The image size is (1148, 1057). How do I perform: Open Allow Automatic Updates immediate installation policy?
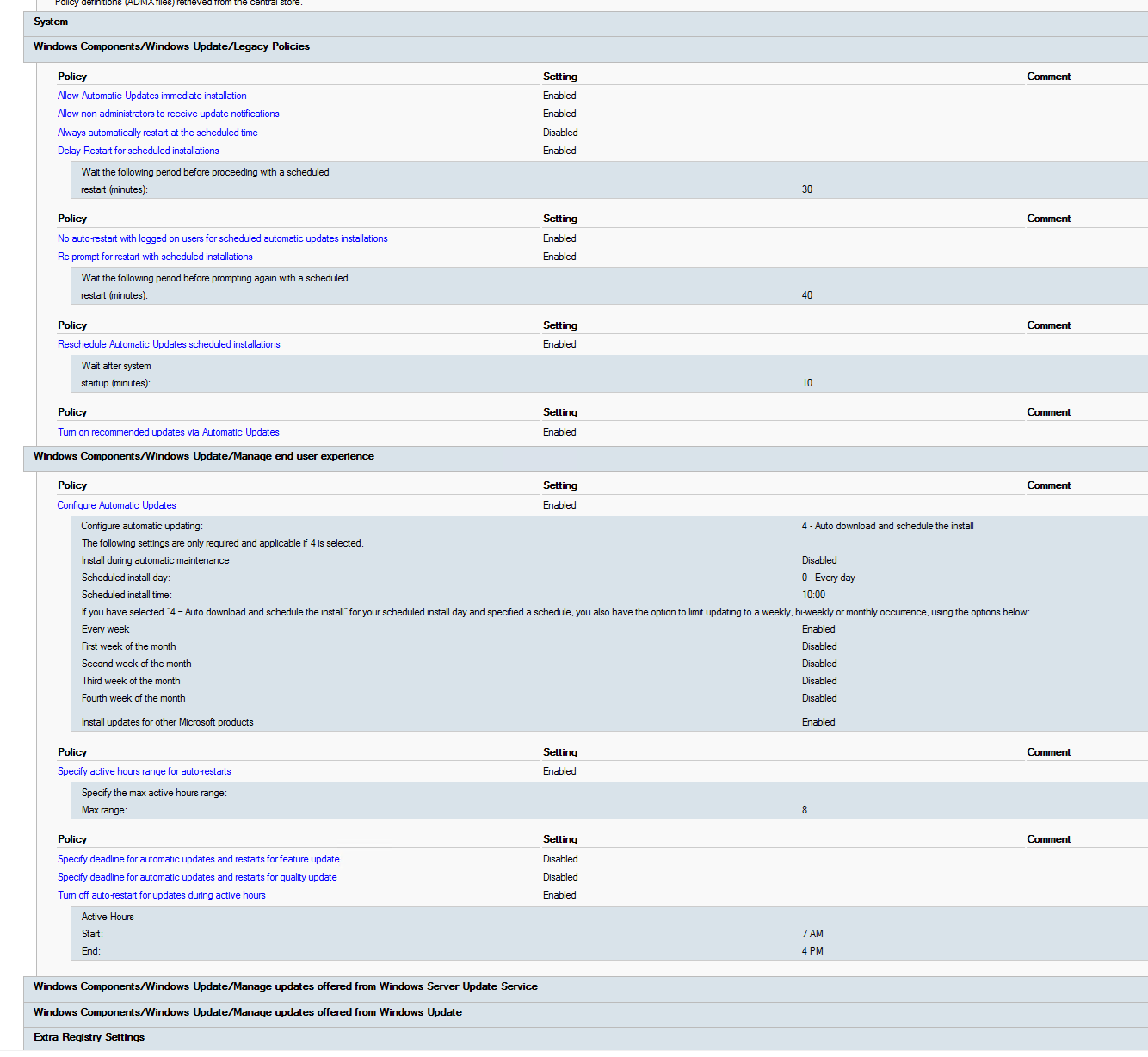click(x=152, y=96)
